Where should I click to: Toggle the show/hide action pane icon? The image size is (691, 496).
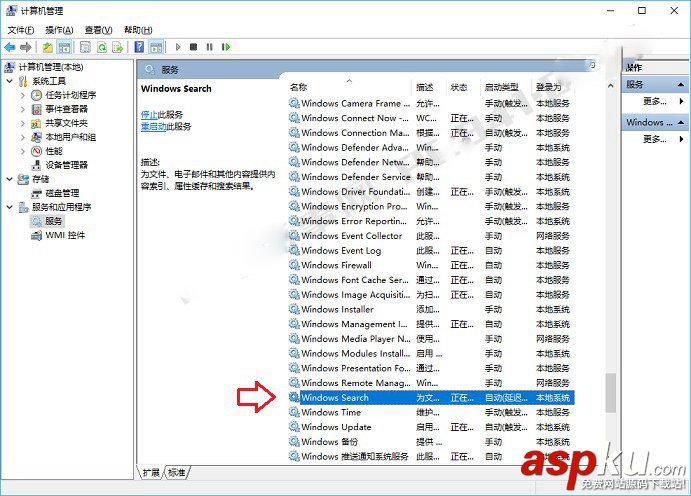156,47
